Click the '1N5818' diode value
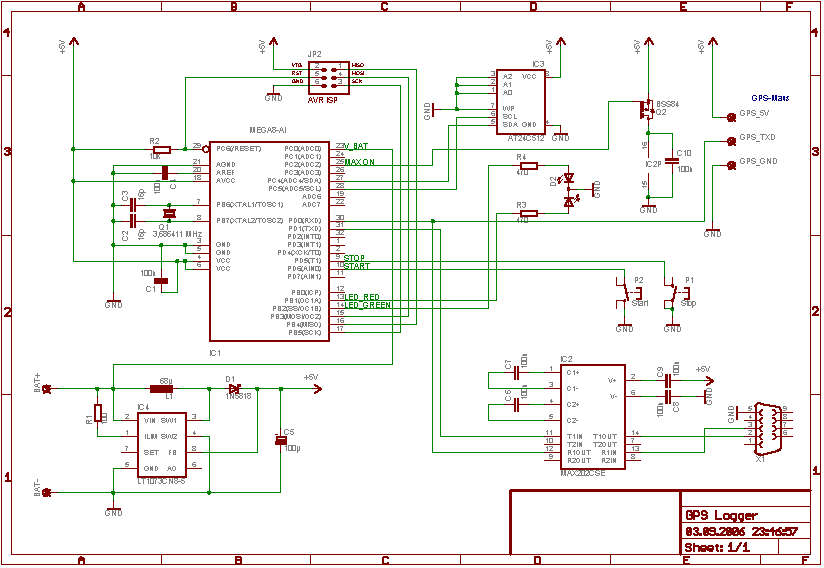The width and height of the screenshot is (824, 568). point(239,396)
